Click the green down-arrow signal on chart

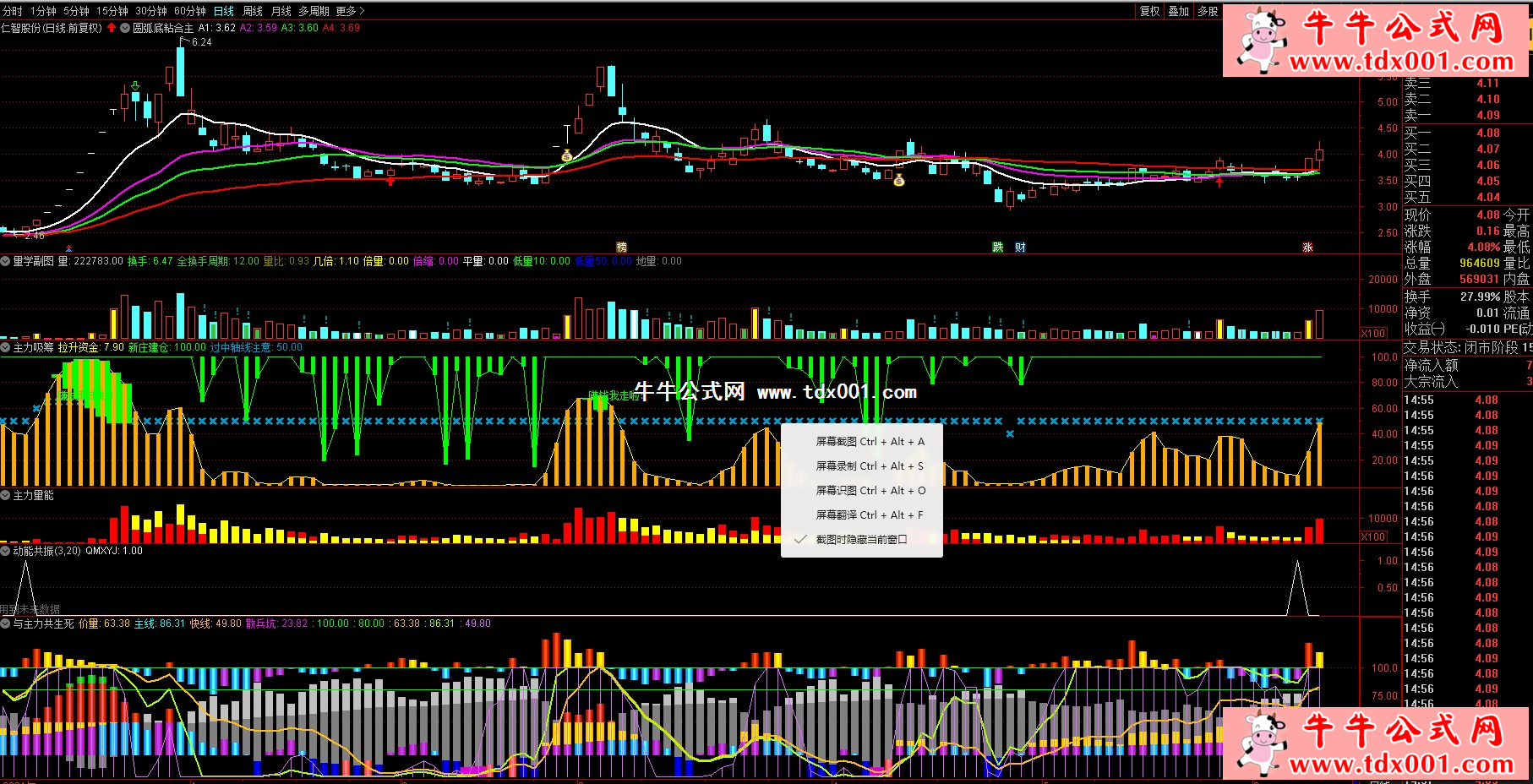pyautogui.click(x=135, y=85)
